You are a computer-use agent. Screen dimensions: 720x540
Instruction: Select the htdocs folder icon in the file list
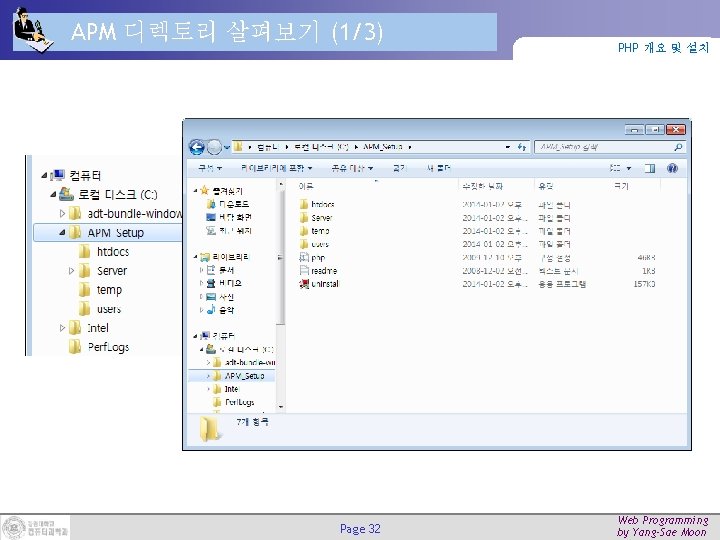[x=304, y=204]
